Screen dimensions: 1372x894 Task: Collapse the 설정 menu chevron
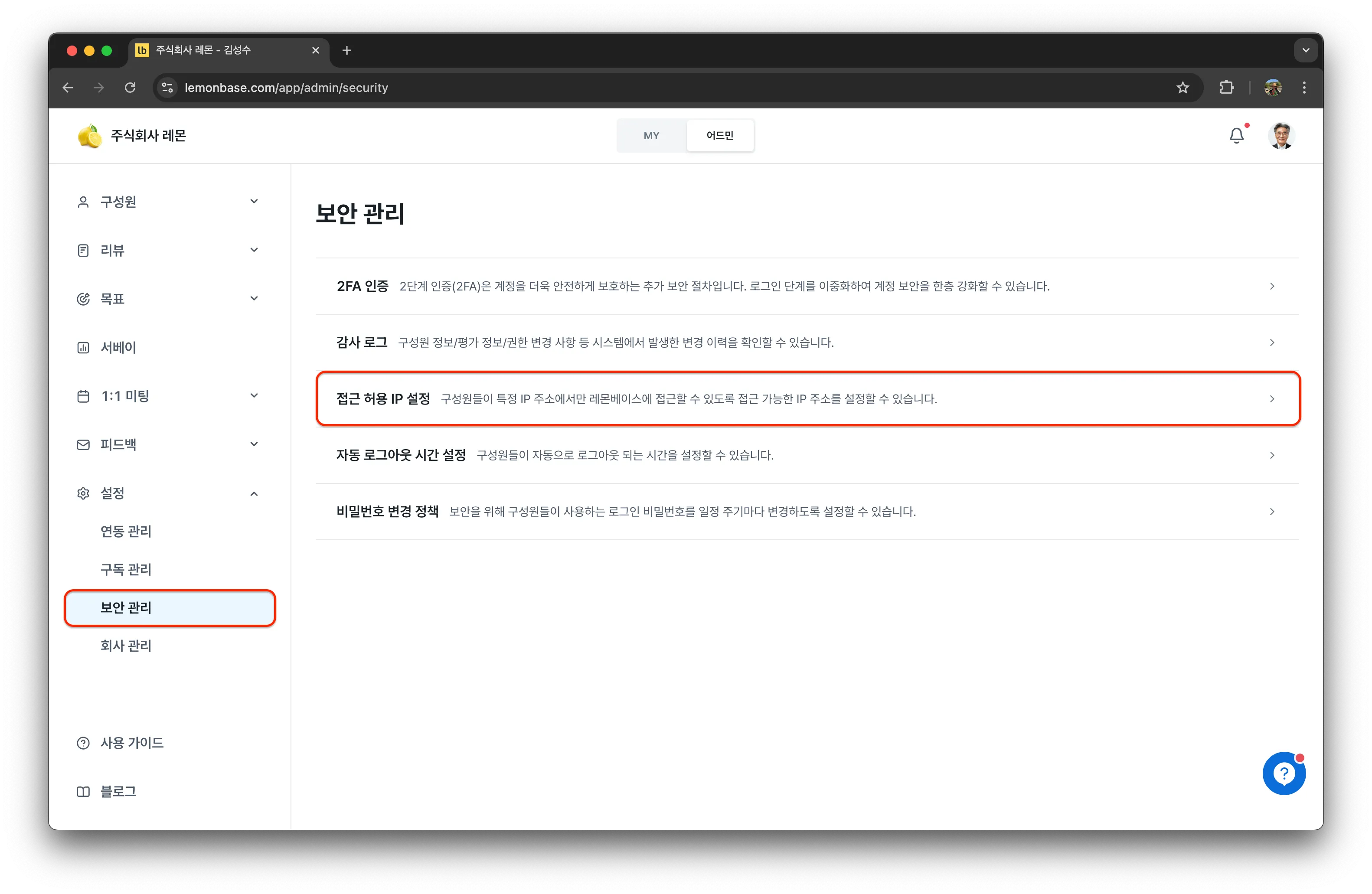coord(254,493)
